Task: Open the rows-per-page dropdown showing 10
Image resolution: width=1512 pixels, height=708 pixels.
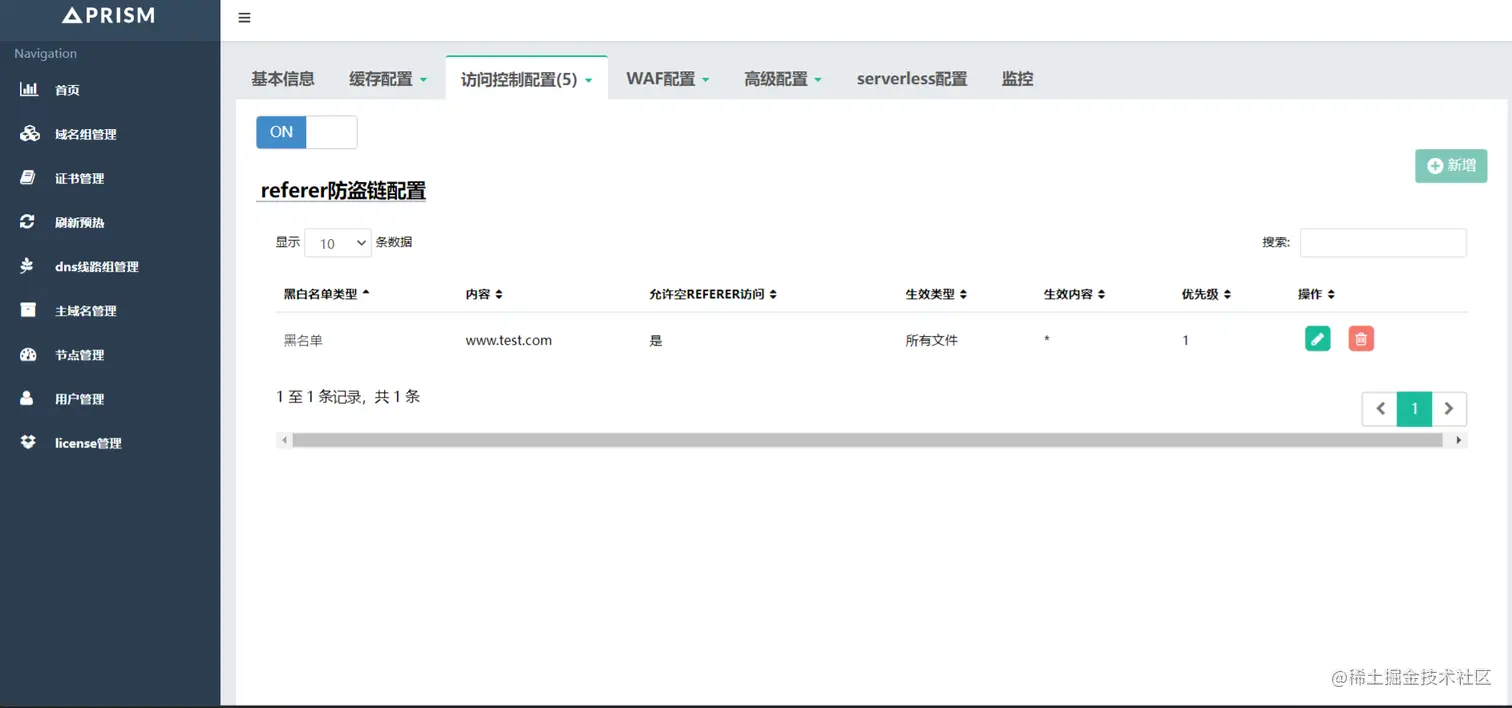Action: click(x=338, y=243)
